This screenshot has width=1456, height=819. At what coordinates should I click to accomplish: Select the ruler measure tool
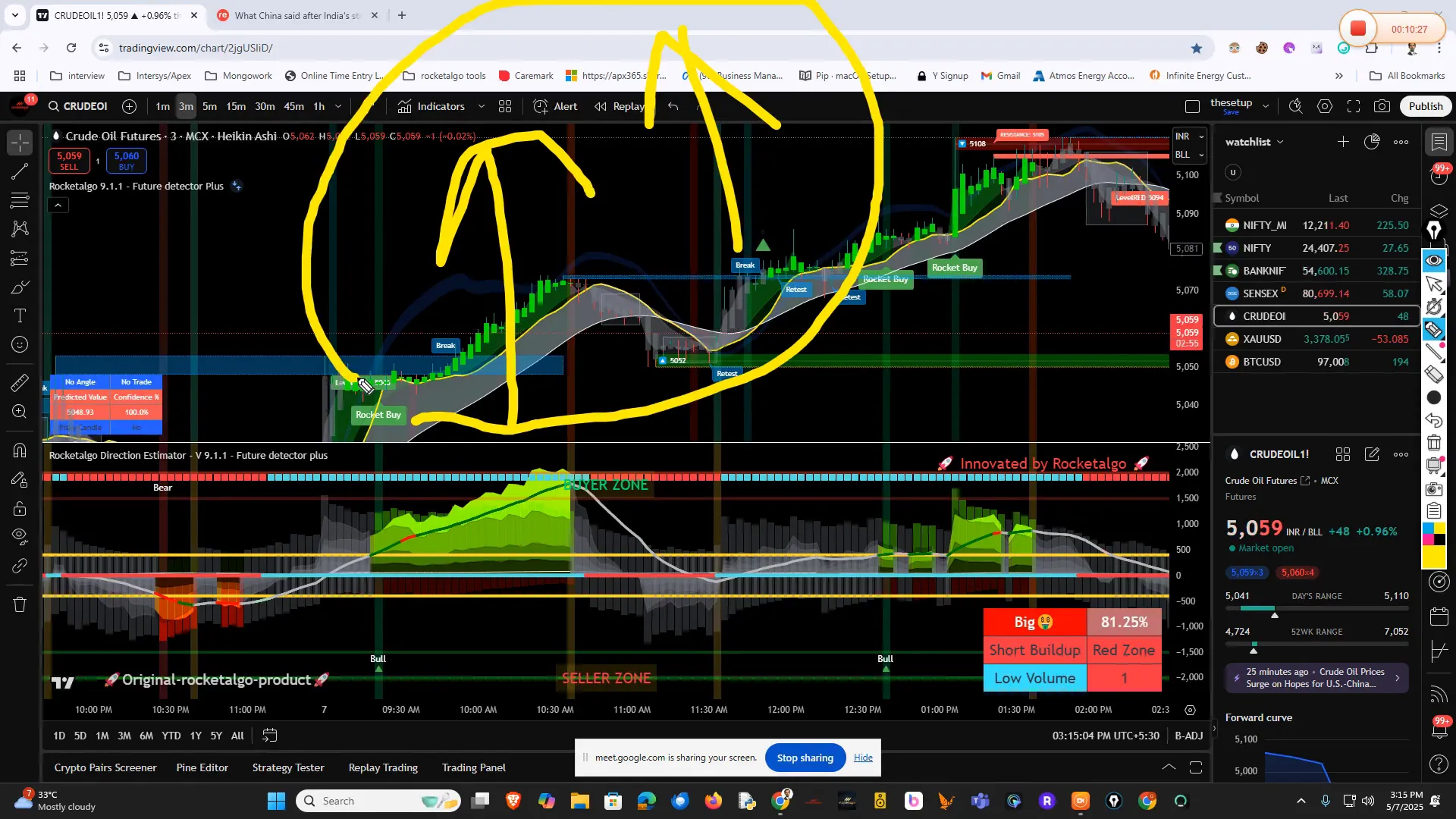pos(20,383)
